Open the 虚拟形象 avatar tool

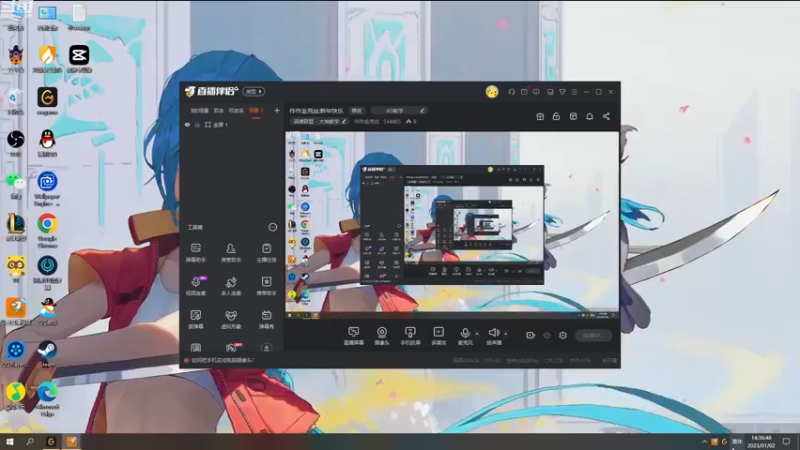pyautogui.click(x=231, y=319)
